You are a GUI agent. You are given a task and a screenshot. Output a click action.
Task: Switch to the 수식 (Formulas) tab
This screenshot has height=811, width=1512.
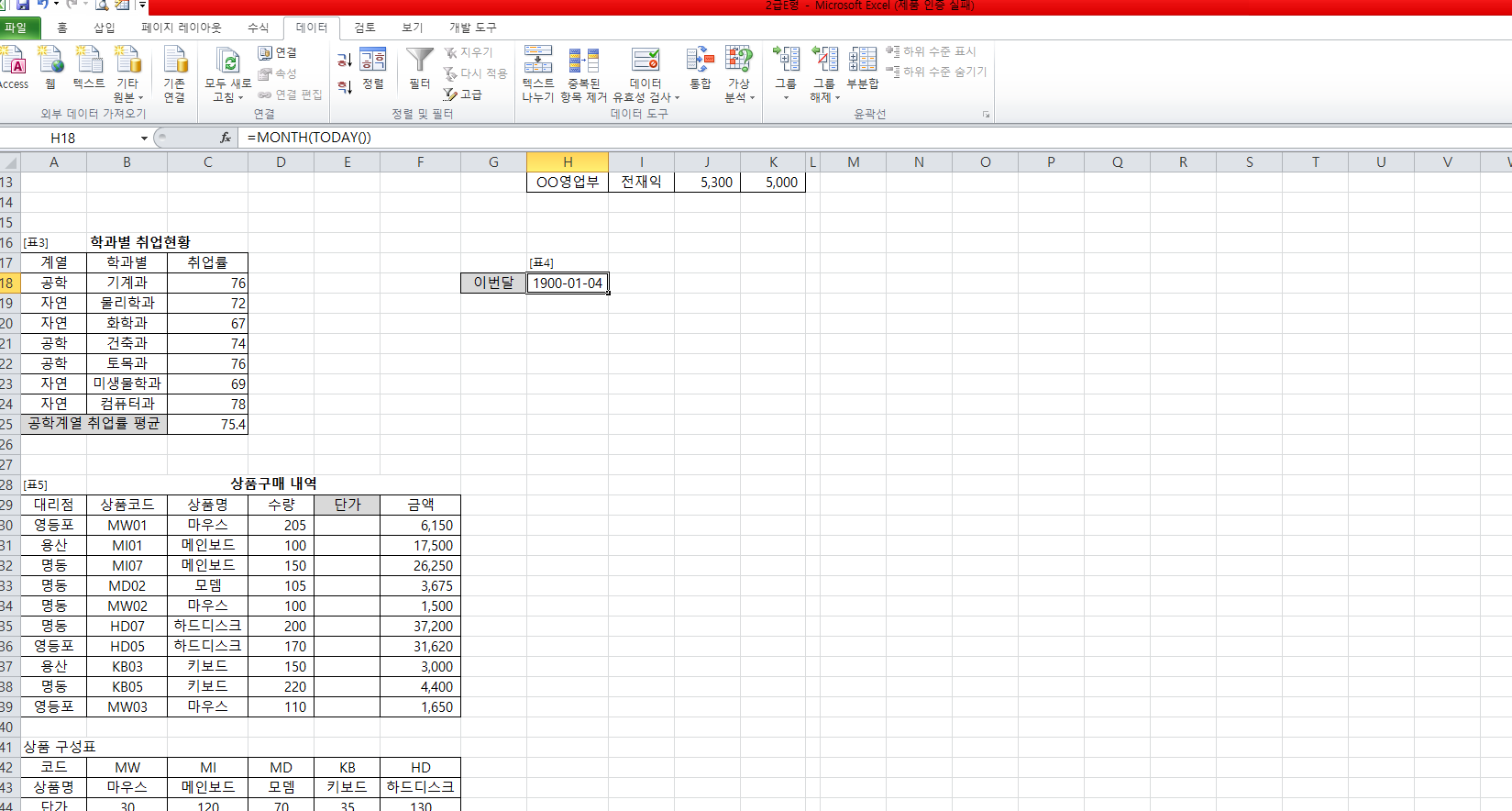(x=258, y=28)
